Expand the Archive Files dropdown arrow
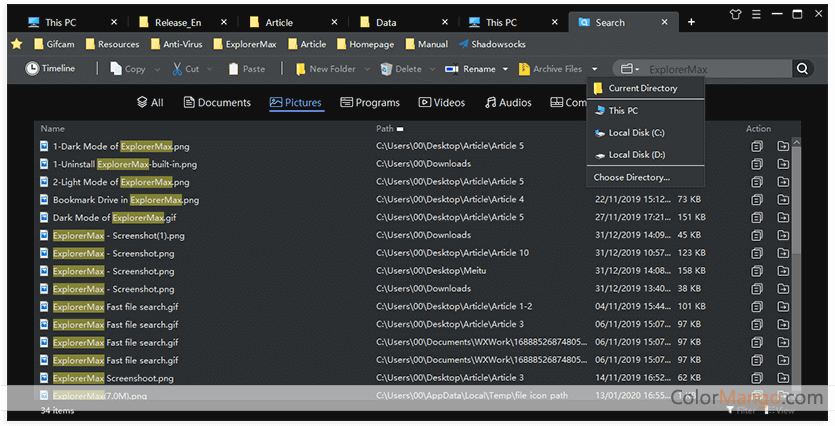The height and width of the screenshot is (426, 835). click(x=595, y=69)
